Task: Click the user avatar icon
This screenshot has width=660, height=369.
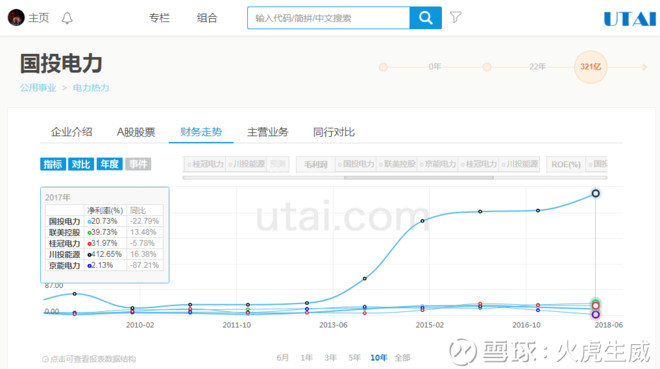Action: (16, 18)
